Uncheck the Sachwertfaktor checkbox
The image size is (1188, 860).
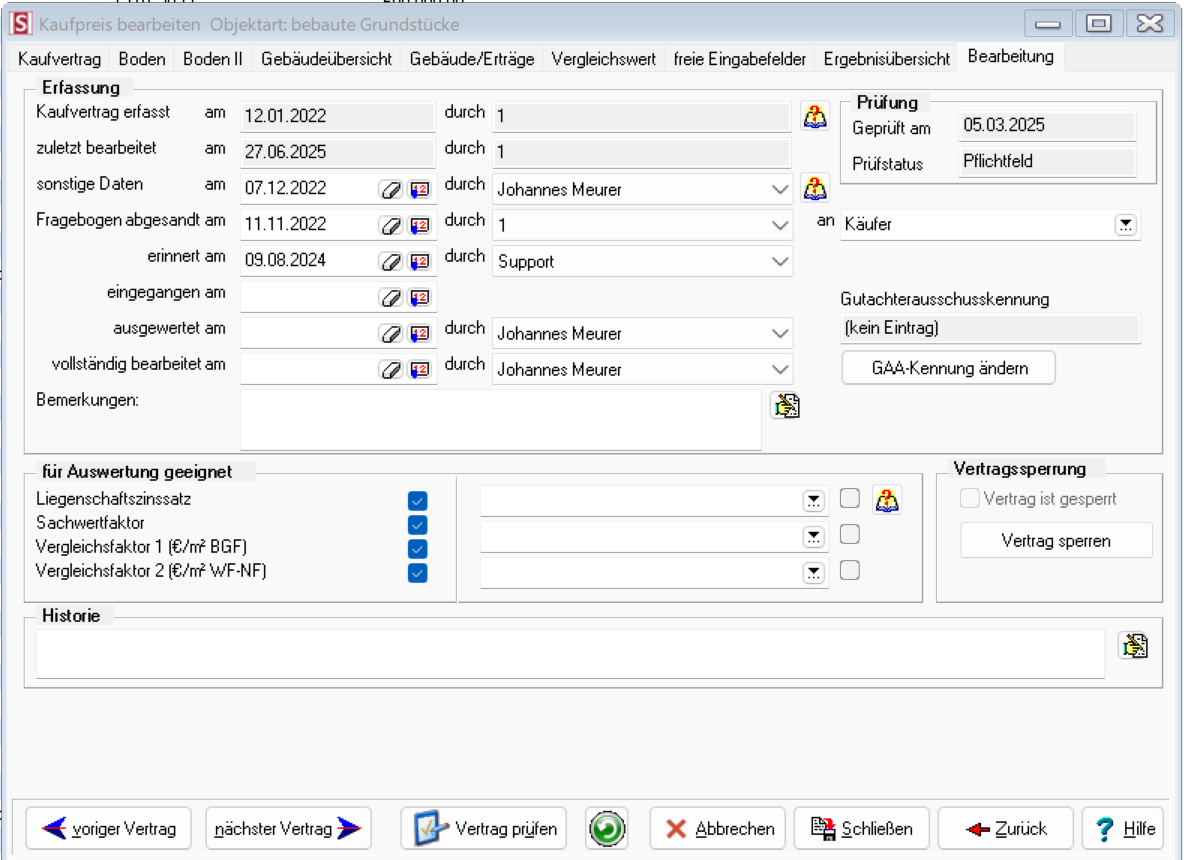coord(417,524)
